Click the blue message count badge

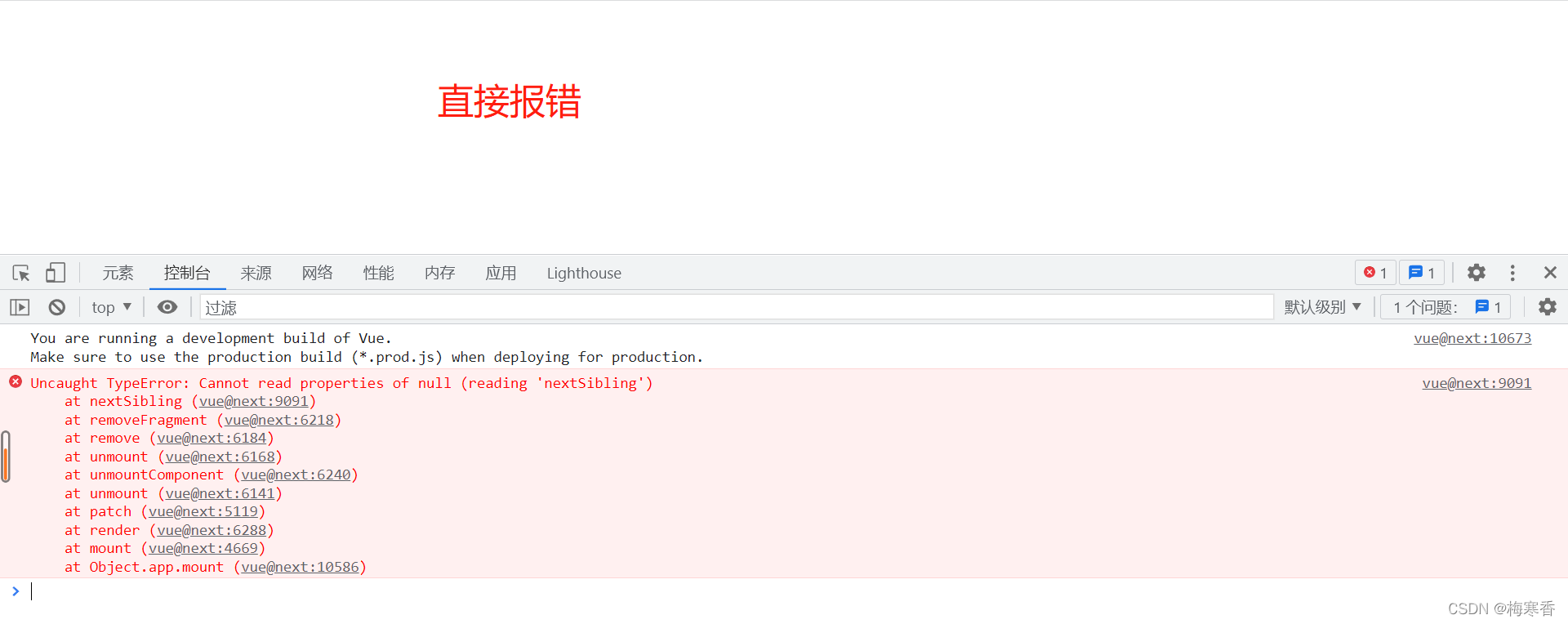click(x=1422, y=273)
